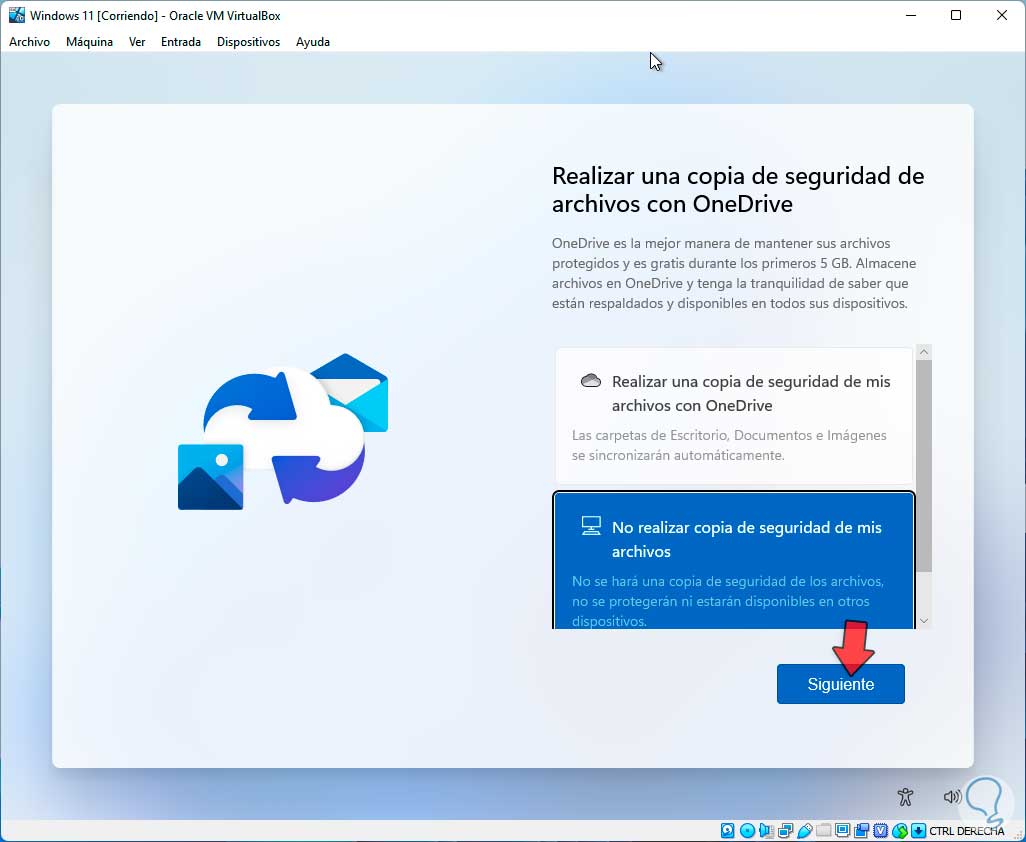Click the paragraph starting 'OneDrive es la mejor manera'
The height and width of the screenshot is (842, 1026).
tap(734, 273)
